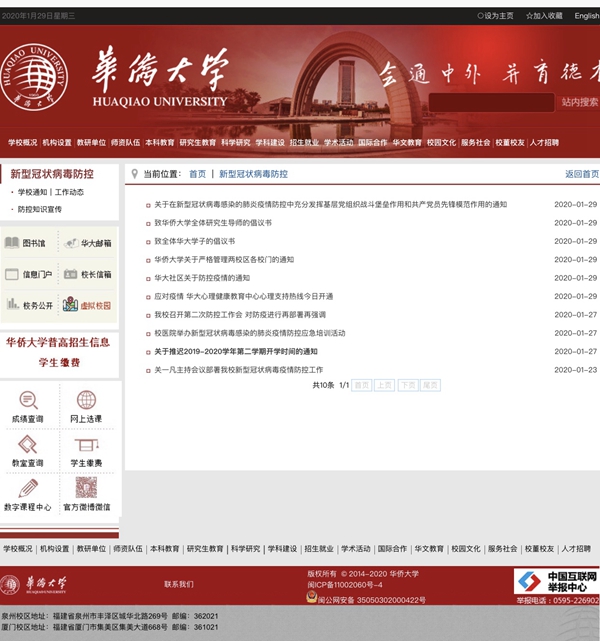Open 招生就业 in top navigation bar
Viewport: 600px width, 641px height.
tap(304, 143)
